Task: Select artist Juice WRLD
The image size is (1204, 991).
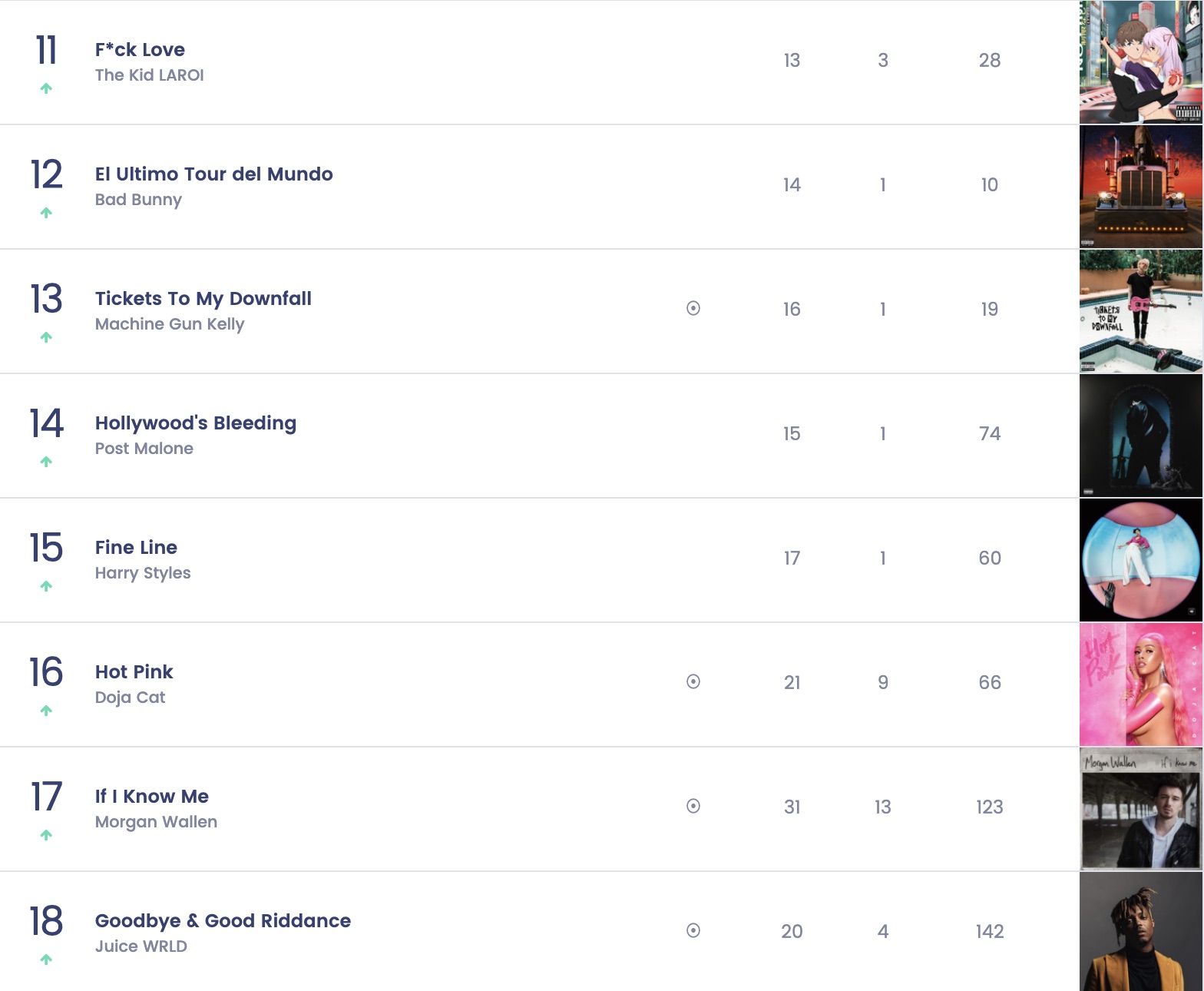Action: [141, 946]
